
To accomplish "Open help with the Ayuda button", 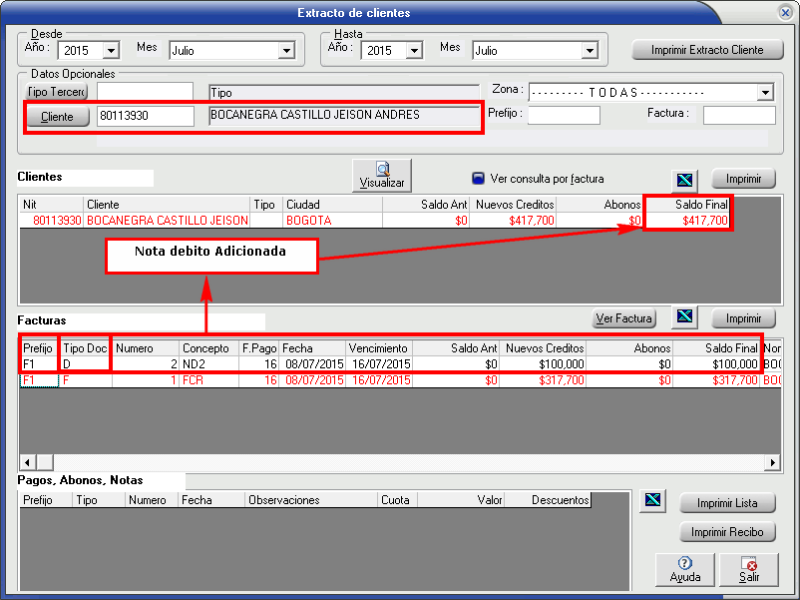I will coord(685,569).
